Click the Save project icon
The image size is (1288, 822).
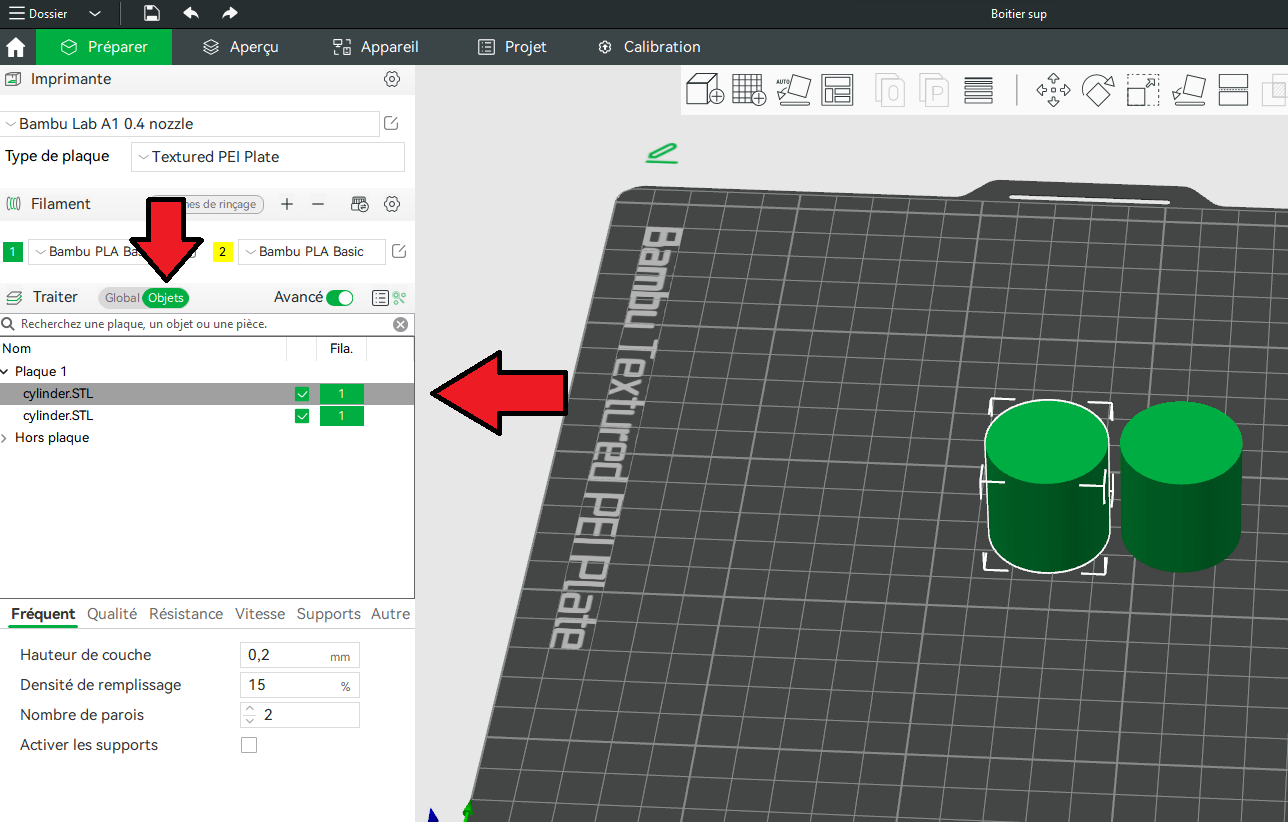coord(151,13)
